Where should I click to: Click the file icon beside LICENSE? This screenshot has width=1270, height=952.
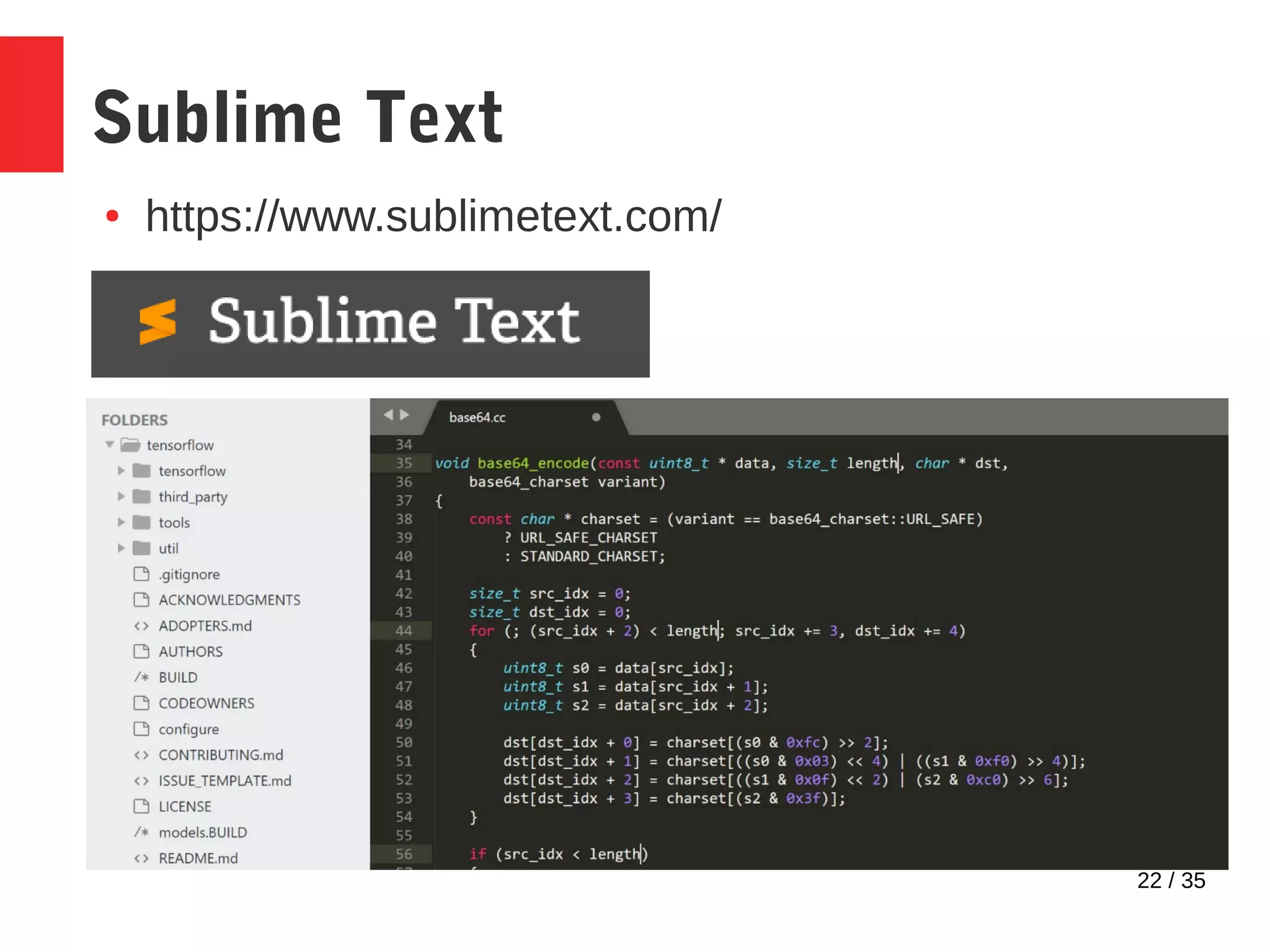(x=141, y=806)
